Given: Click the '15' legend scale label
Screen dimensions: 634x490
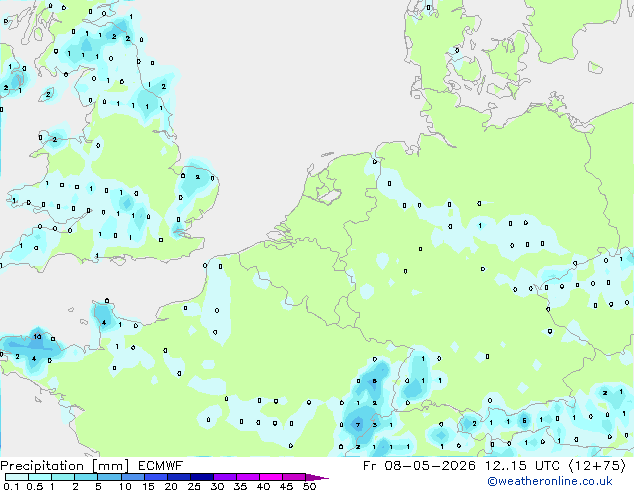Looking at the screenshot, I should pyautogui.click(x=148, y=486).
